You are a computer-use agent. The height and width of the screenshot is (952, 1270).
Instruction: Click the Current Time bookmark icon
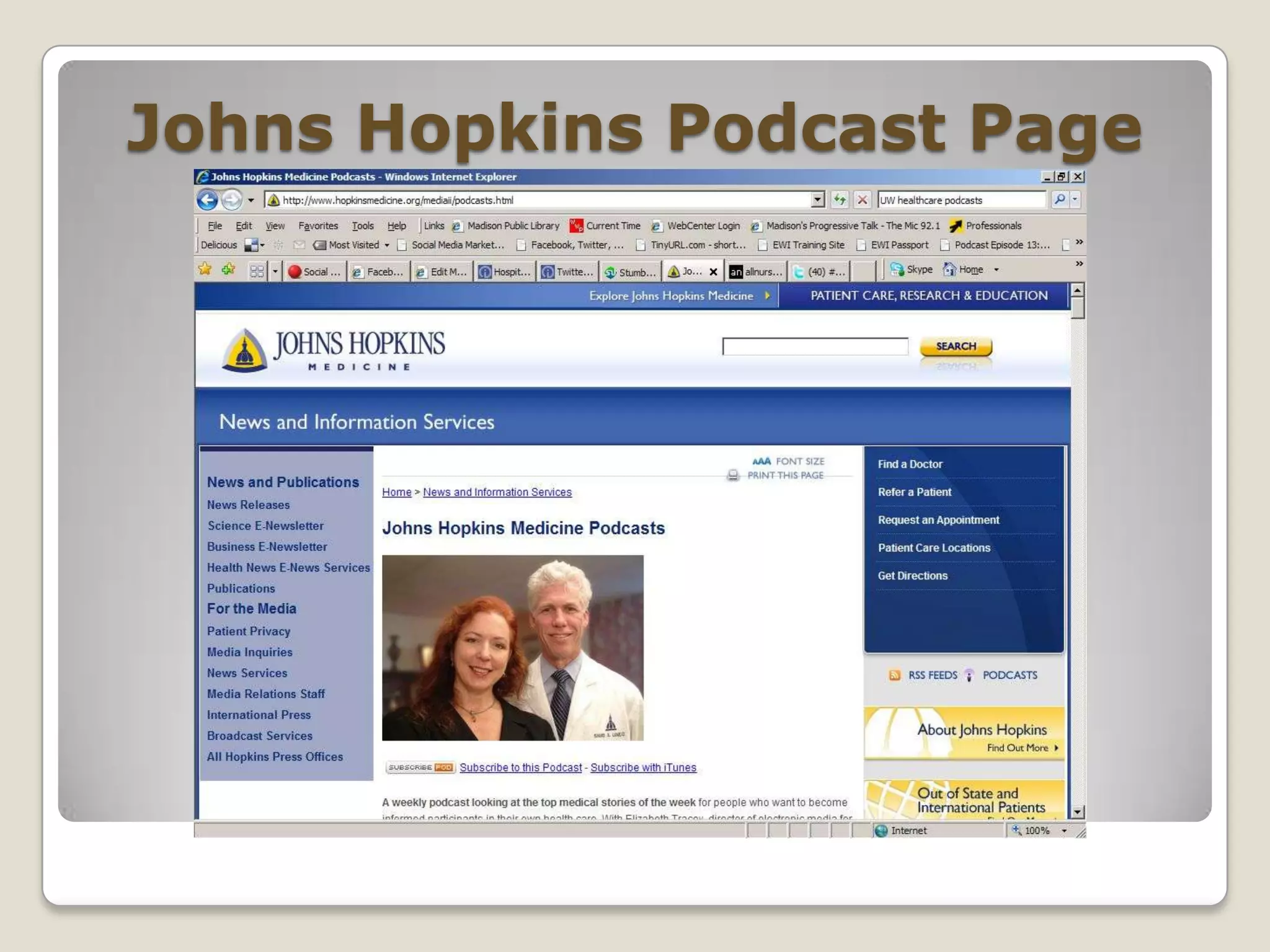576,226
